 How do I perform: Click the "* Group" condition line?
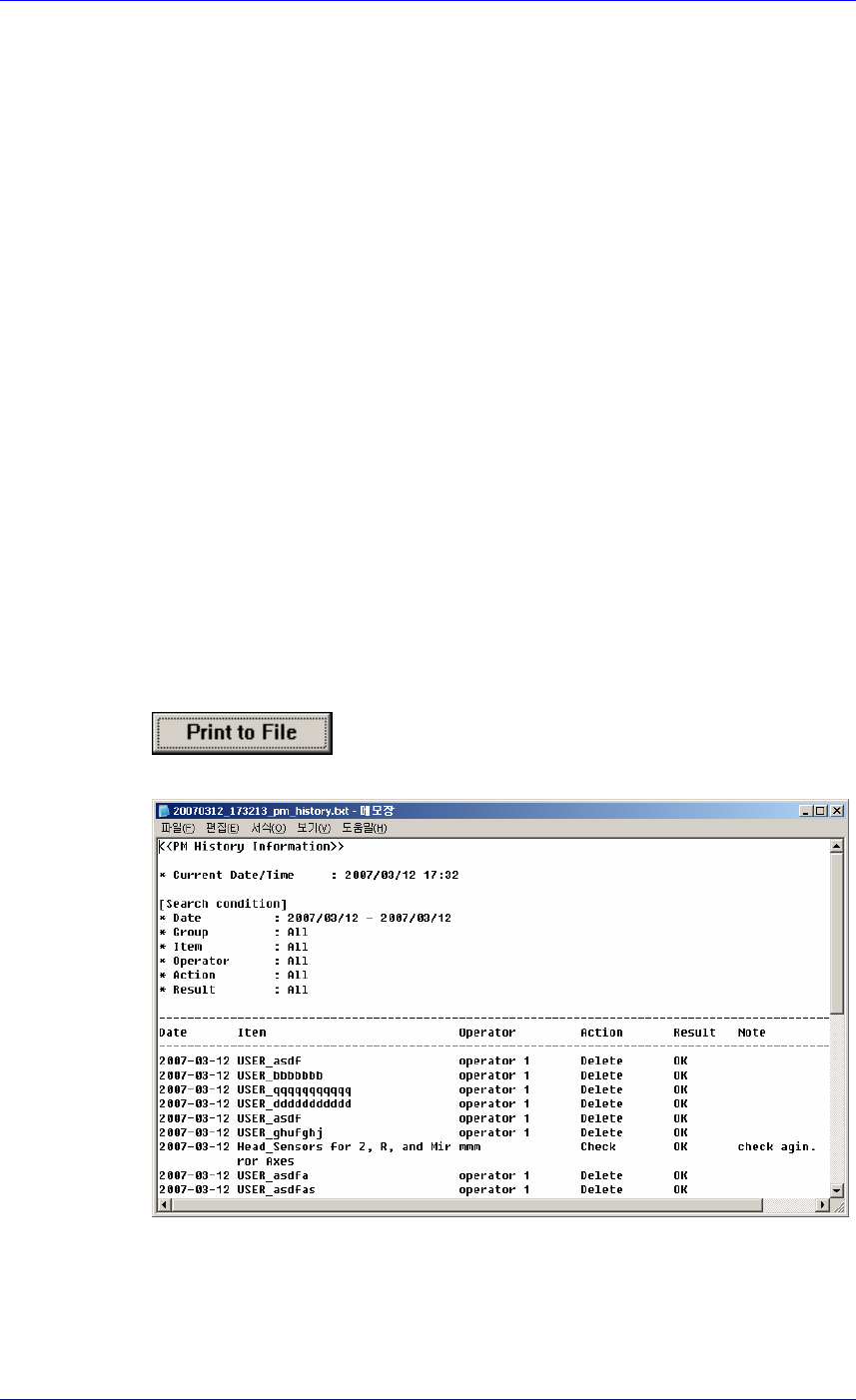234,932
